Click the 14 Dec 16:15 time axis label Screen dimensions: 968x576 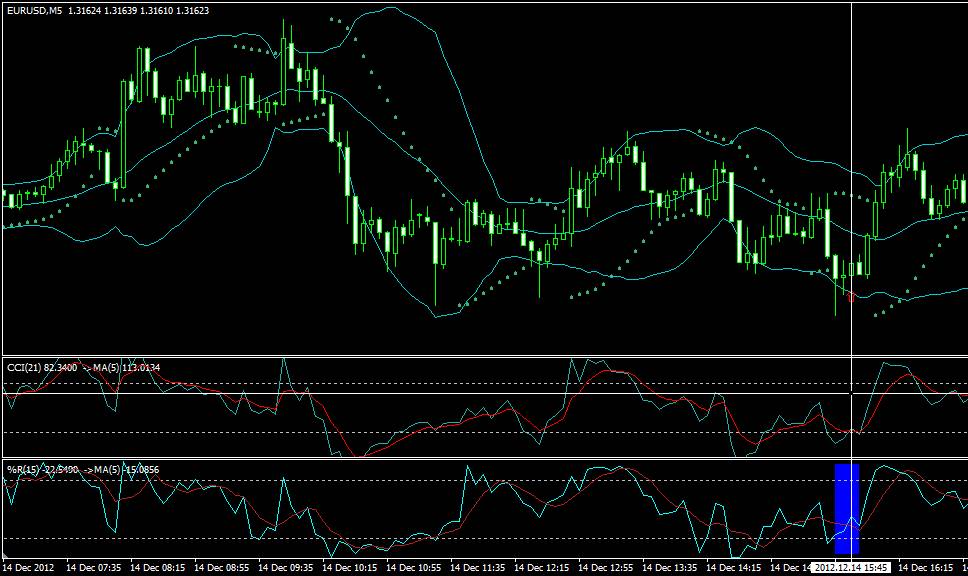[925, 567]
